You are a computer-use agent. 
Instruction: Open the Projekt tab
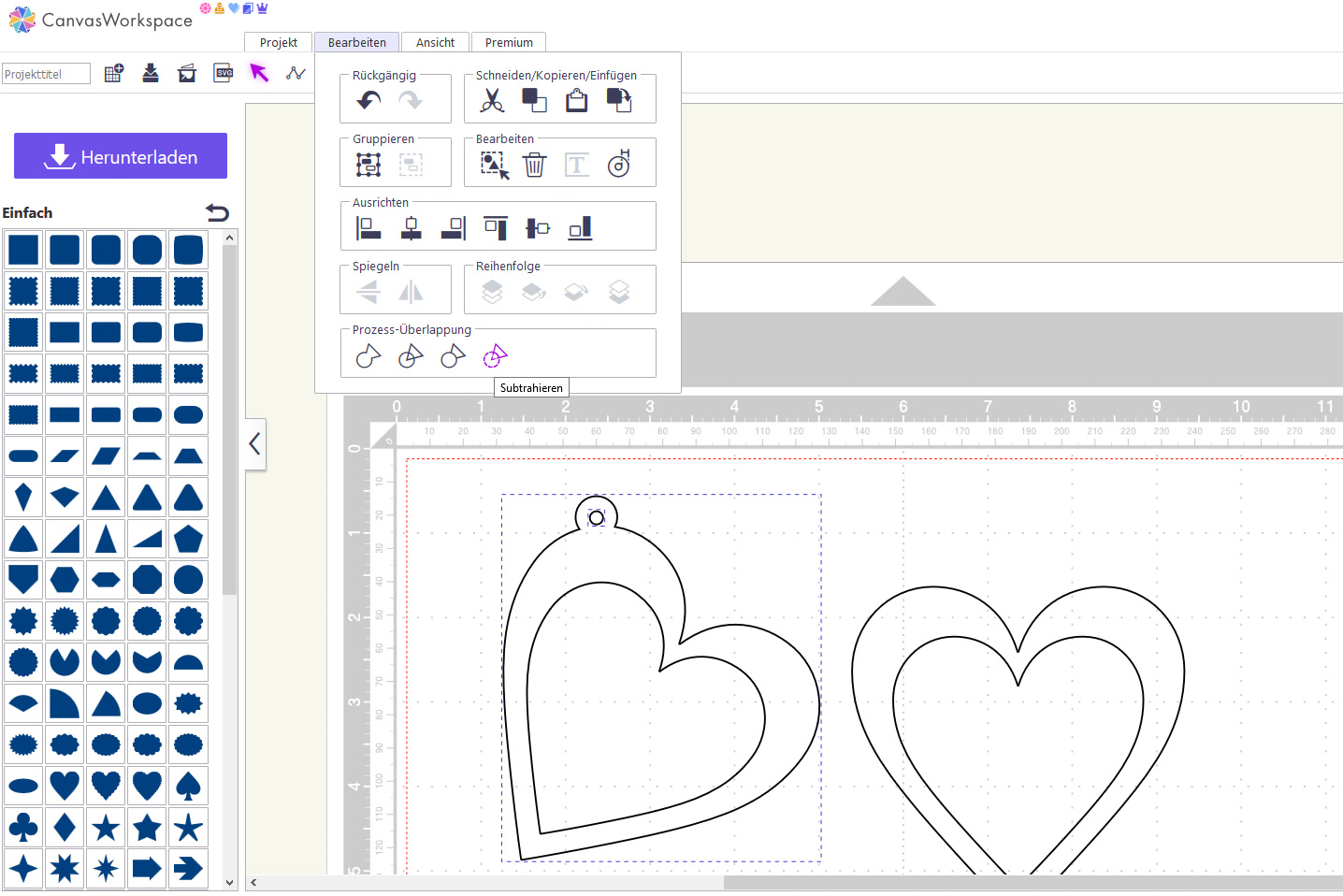[278, 42]
